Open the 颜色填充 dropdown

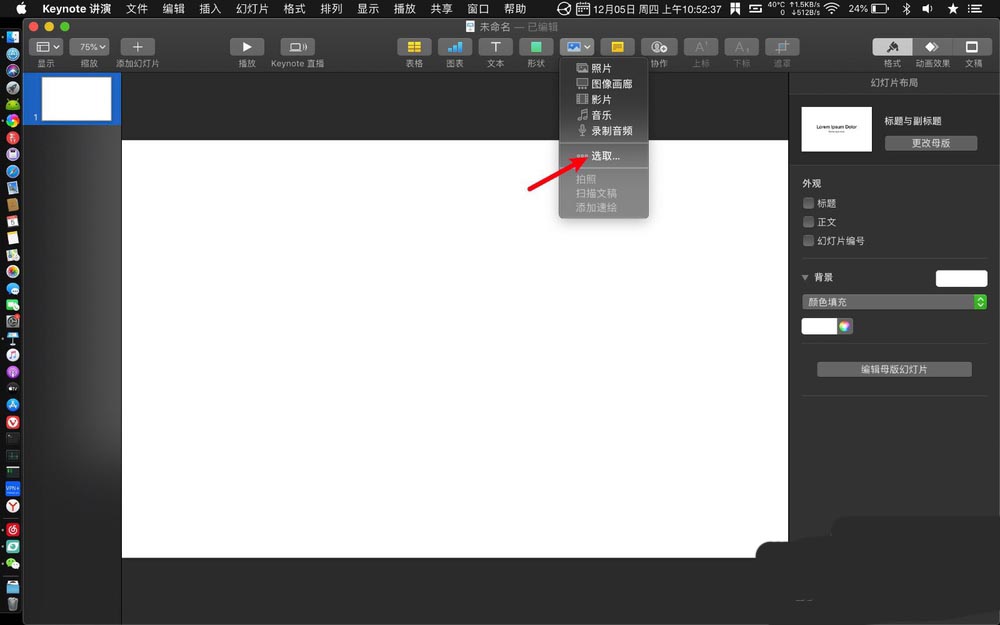click(894, 302)
